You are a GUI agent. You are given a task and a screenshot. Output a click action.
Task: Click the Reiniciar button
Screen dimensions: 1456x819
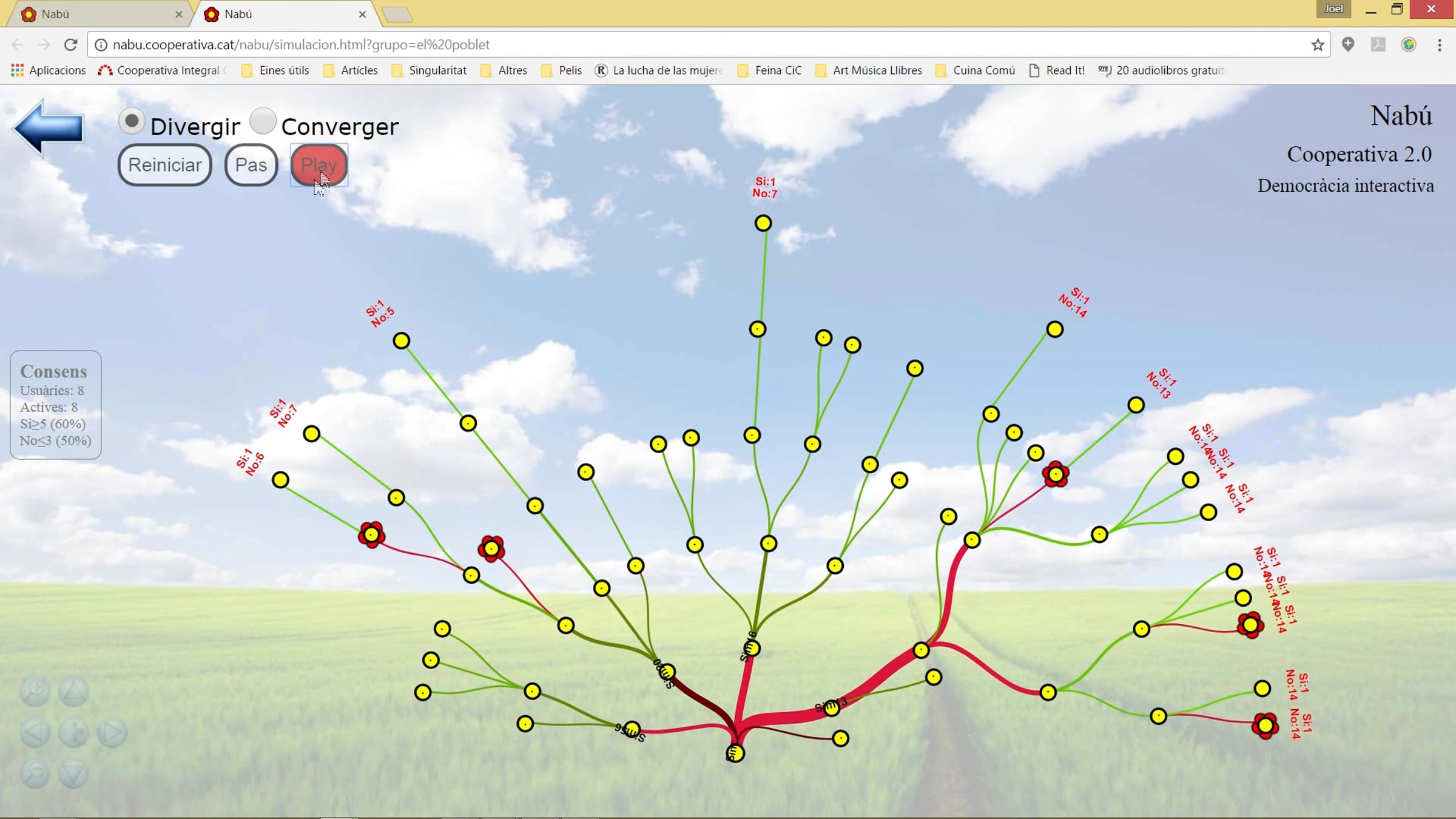pyautogui.click(x=164, y=165)
